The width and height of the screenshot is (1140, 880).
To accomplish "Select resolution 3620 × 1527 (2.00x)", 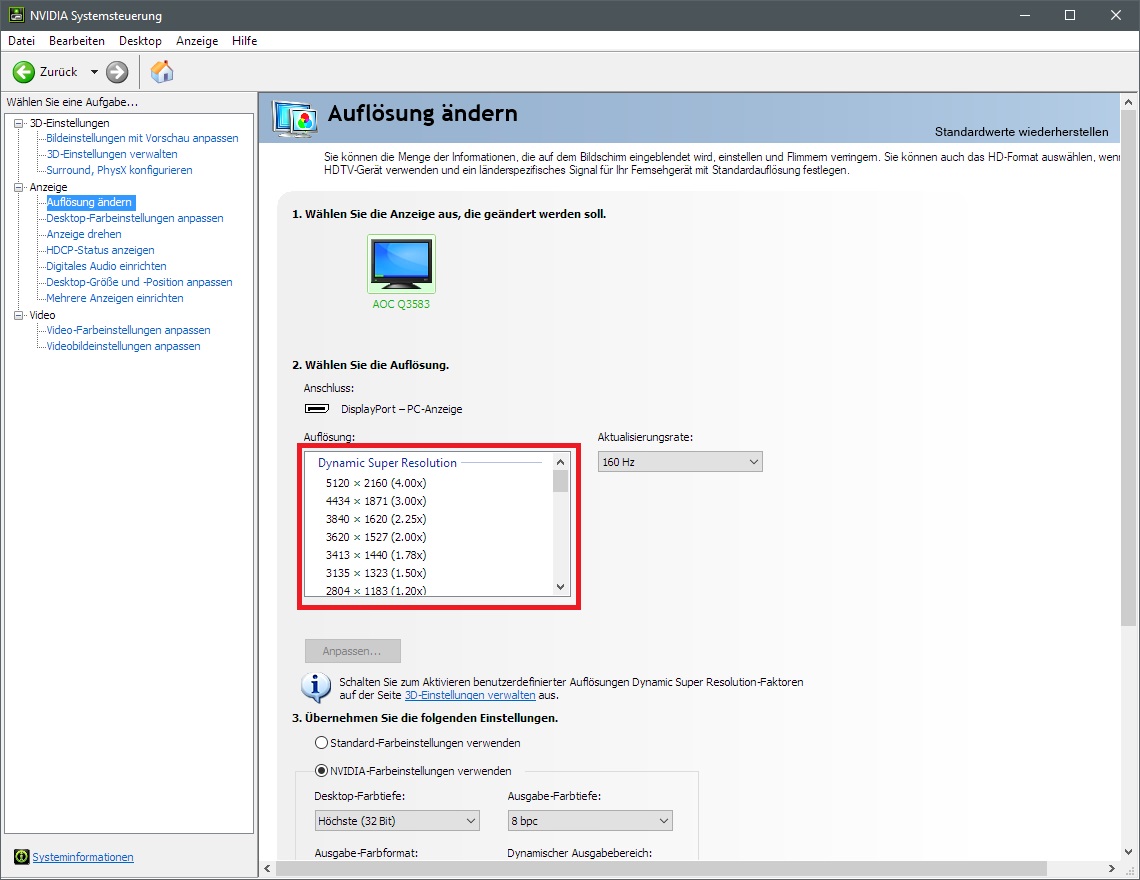I will [x=376, y=537].
